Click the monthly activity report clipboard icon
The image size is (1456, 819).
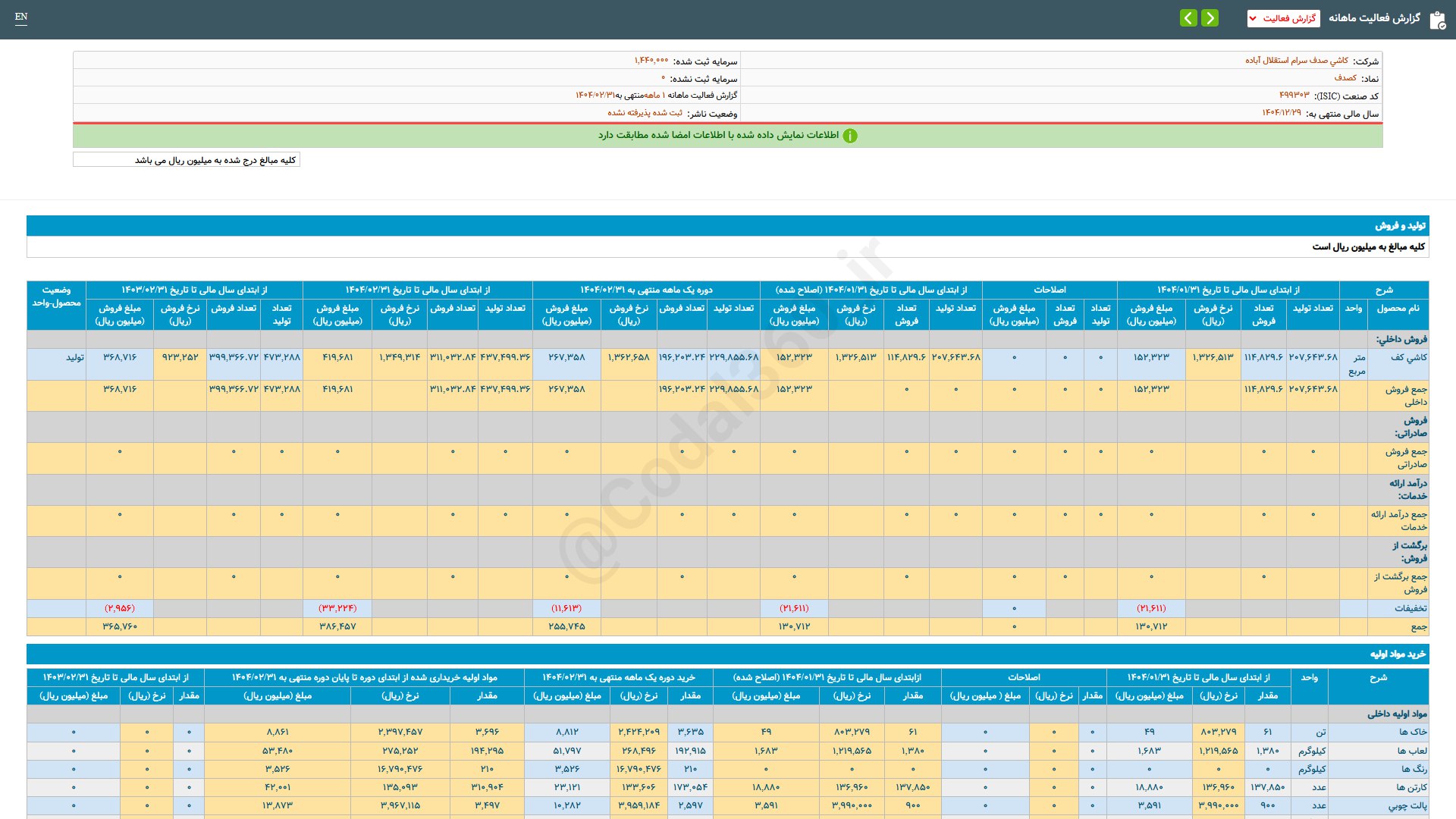[x=1436, y=19]
